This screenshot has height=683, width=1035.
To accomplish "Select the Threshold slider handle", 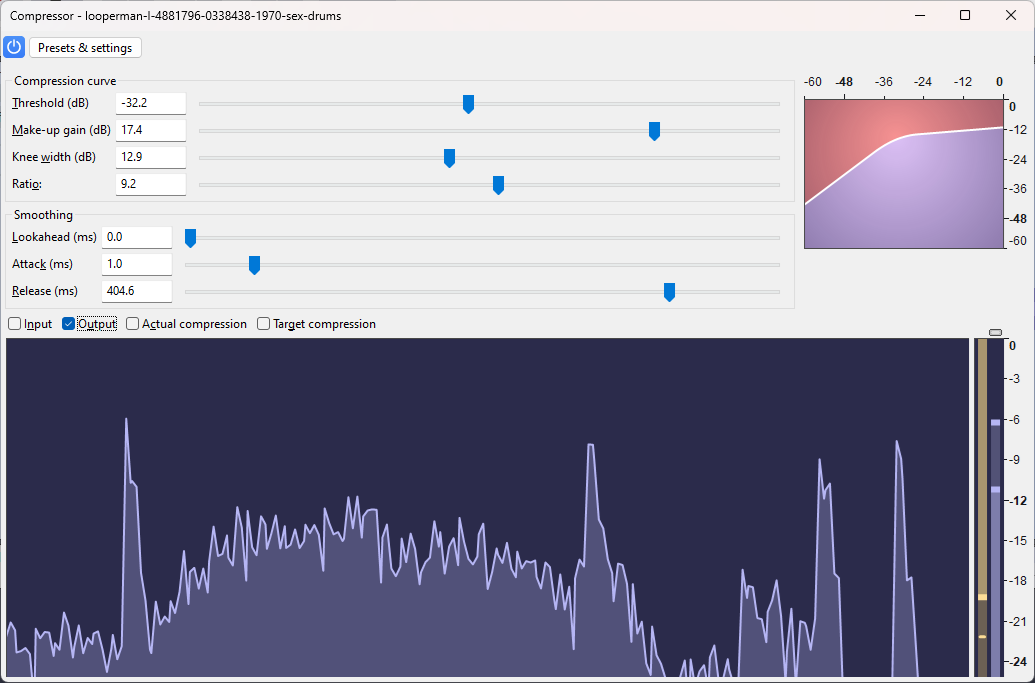I will (468, 103).
